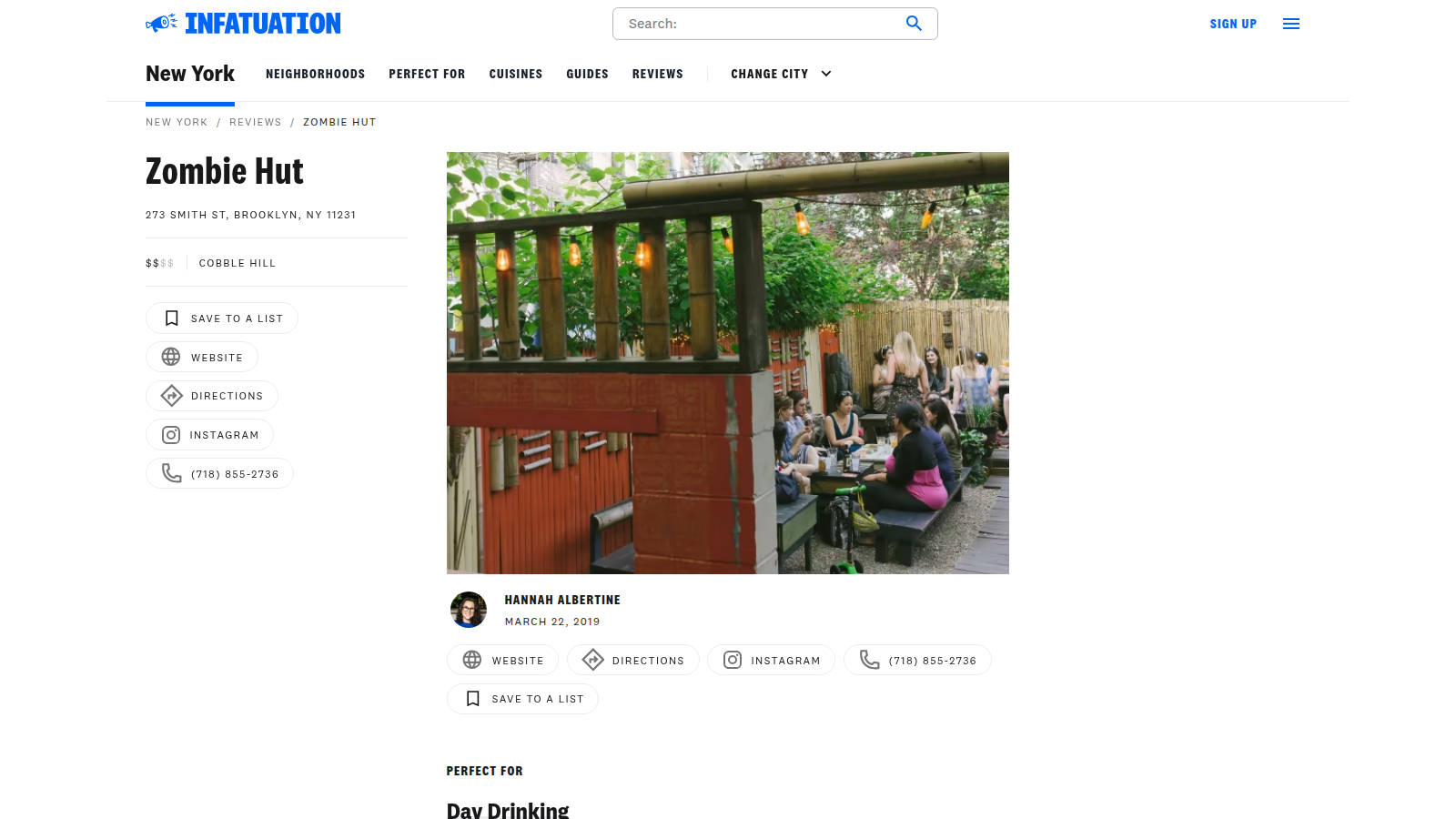Click the Sign Up link
1456x819 pixels.
pyautogui.click(x=1232, y=24)
